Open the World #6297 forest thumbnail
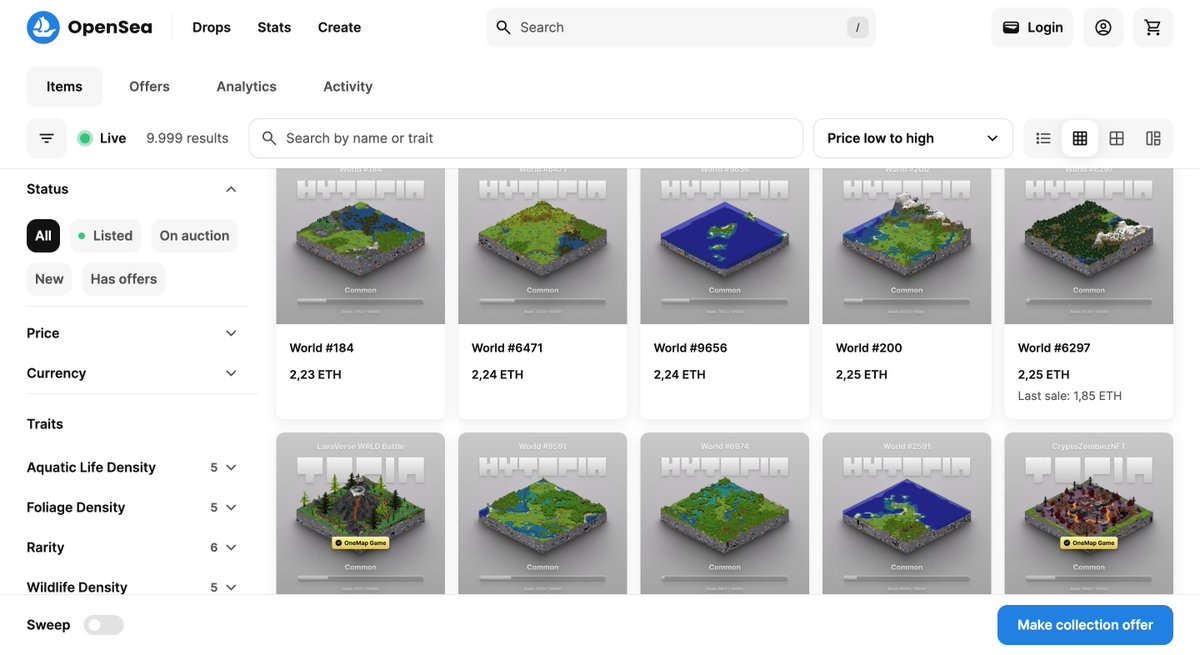The width and height of the screenshot is (1200, 655). (1089, 246)
